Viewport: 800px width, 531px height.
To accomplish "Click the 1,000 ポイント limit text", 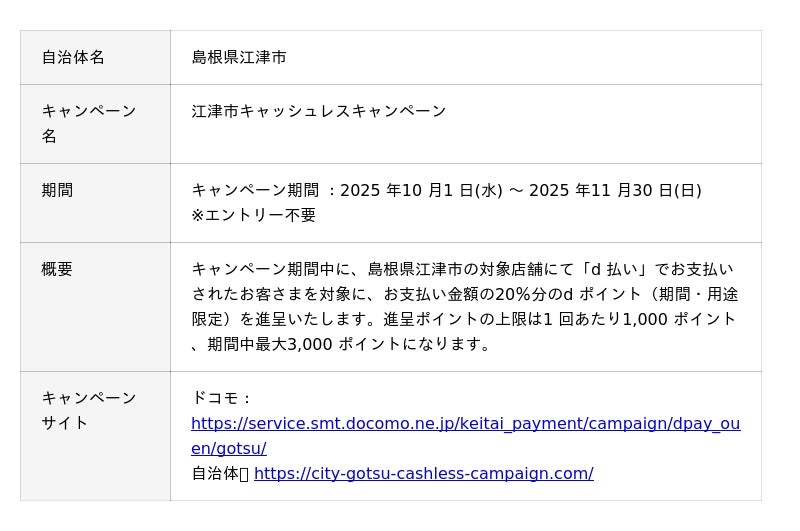I will [x=679, y=319].
